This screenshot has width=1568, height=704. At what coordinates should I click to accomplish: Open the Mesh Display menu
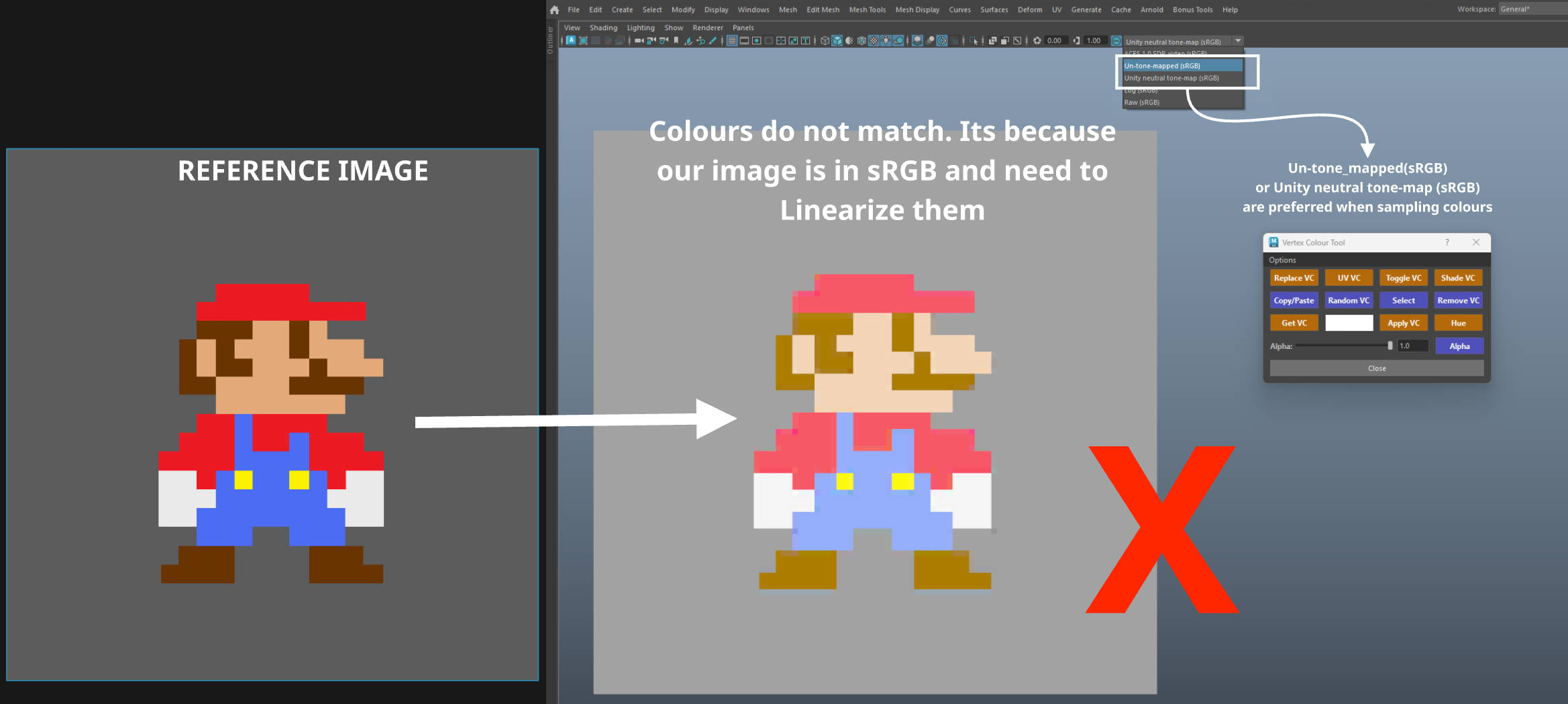[x=917, y=9]
